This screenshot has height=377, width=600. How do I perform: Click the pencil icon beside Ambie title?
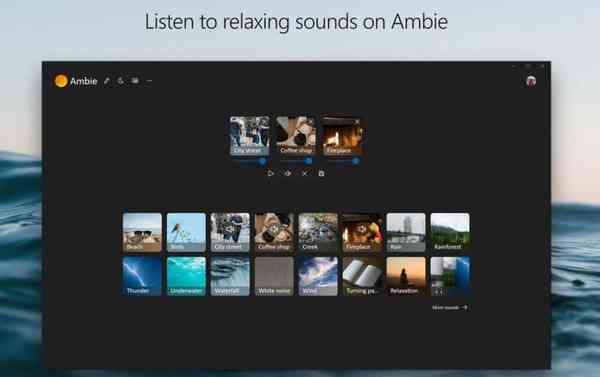point(107,81)
